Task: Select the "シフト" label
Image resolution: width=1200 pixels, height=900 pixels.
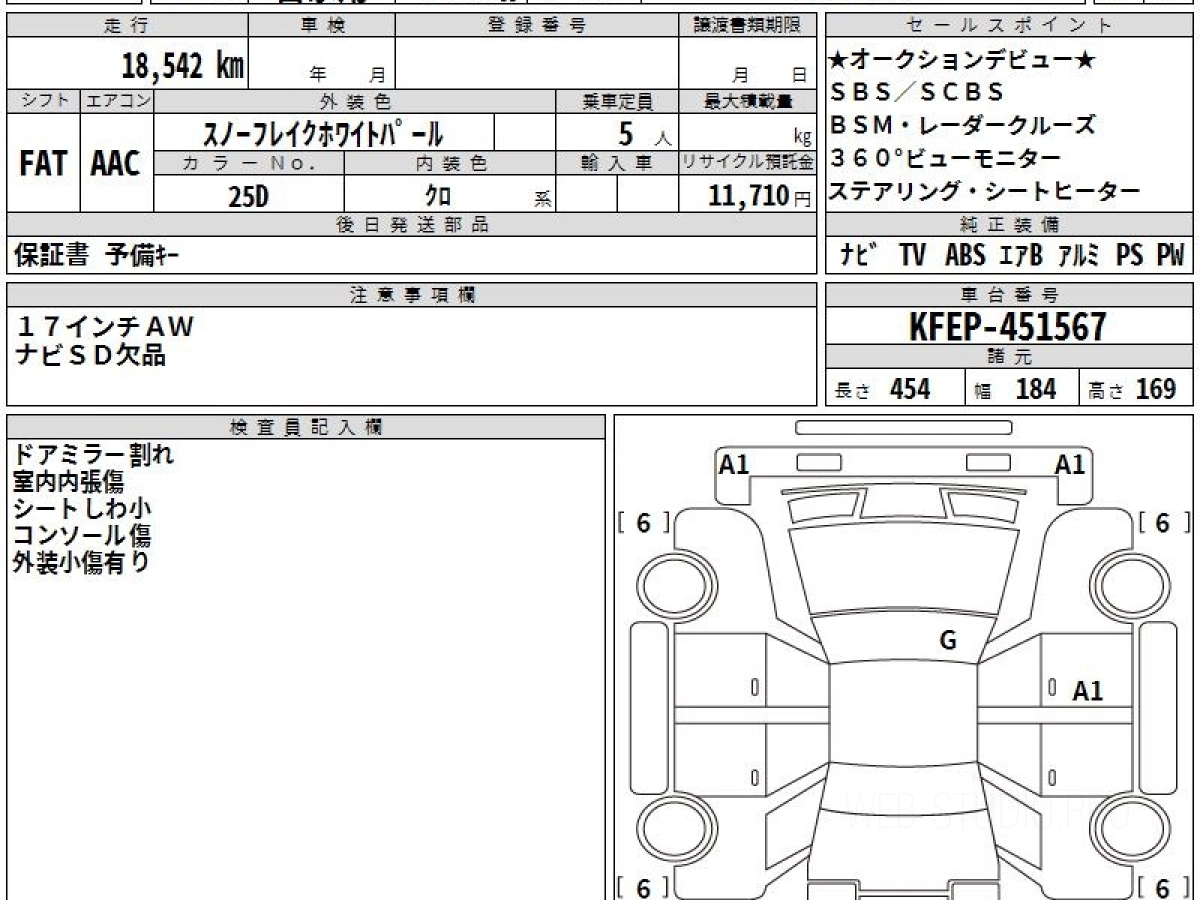Action: point(44,101)
